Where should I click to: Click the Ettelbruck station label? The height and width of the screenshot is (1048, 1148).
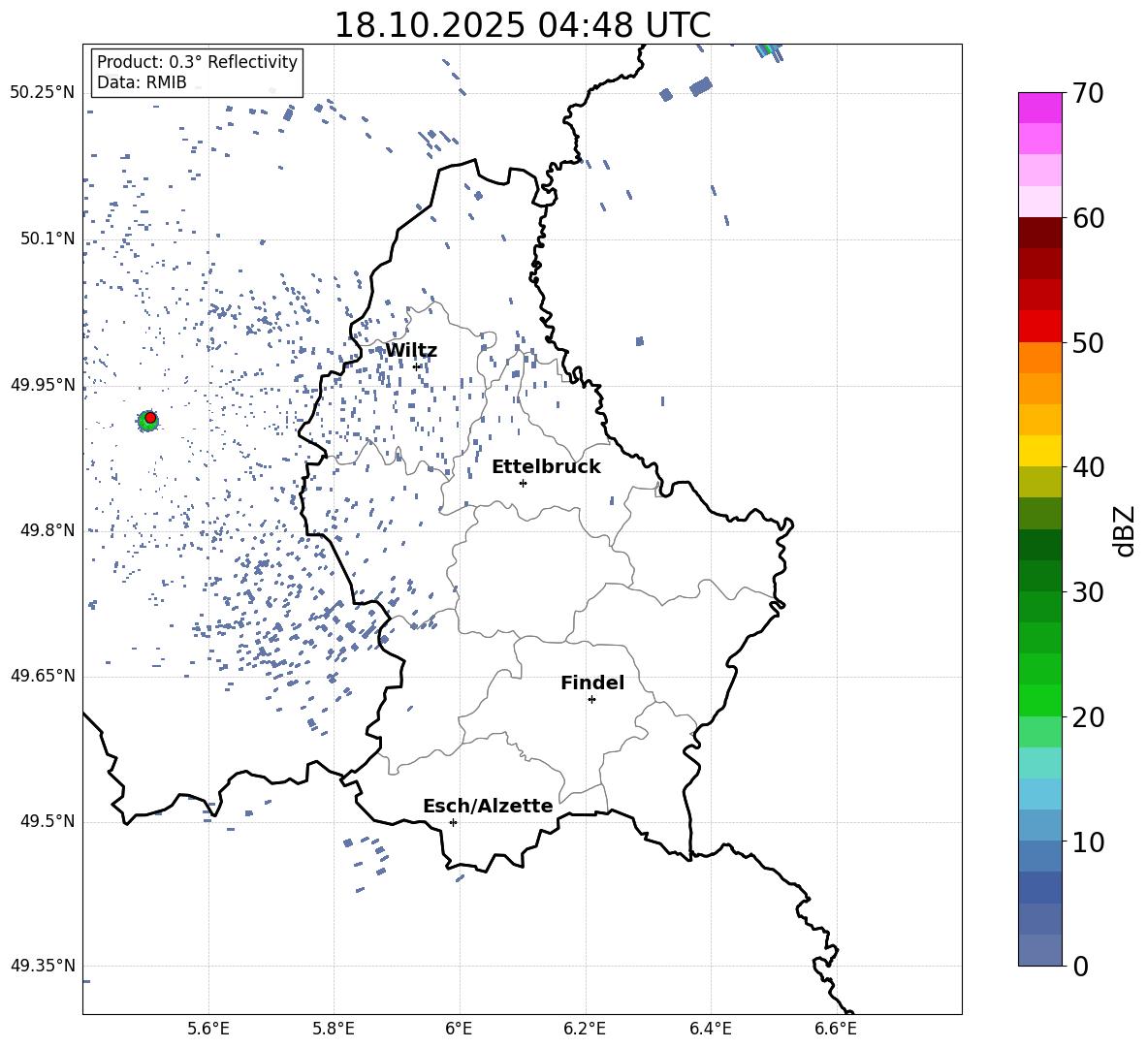(546, 467)
